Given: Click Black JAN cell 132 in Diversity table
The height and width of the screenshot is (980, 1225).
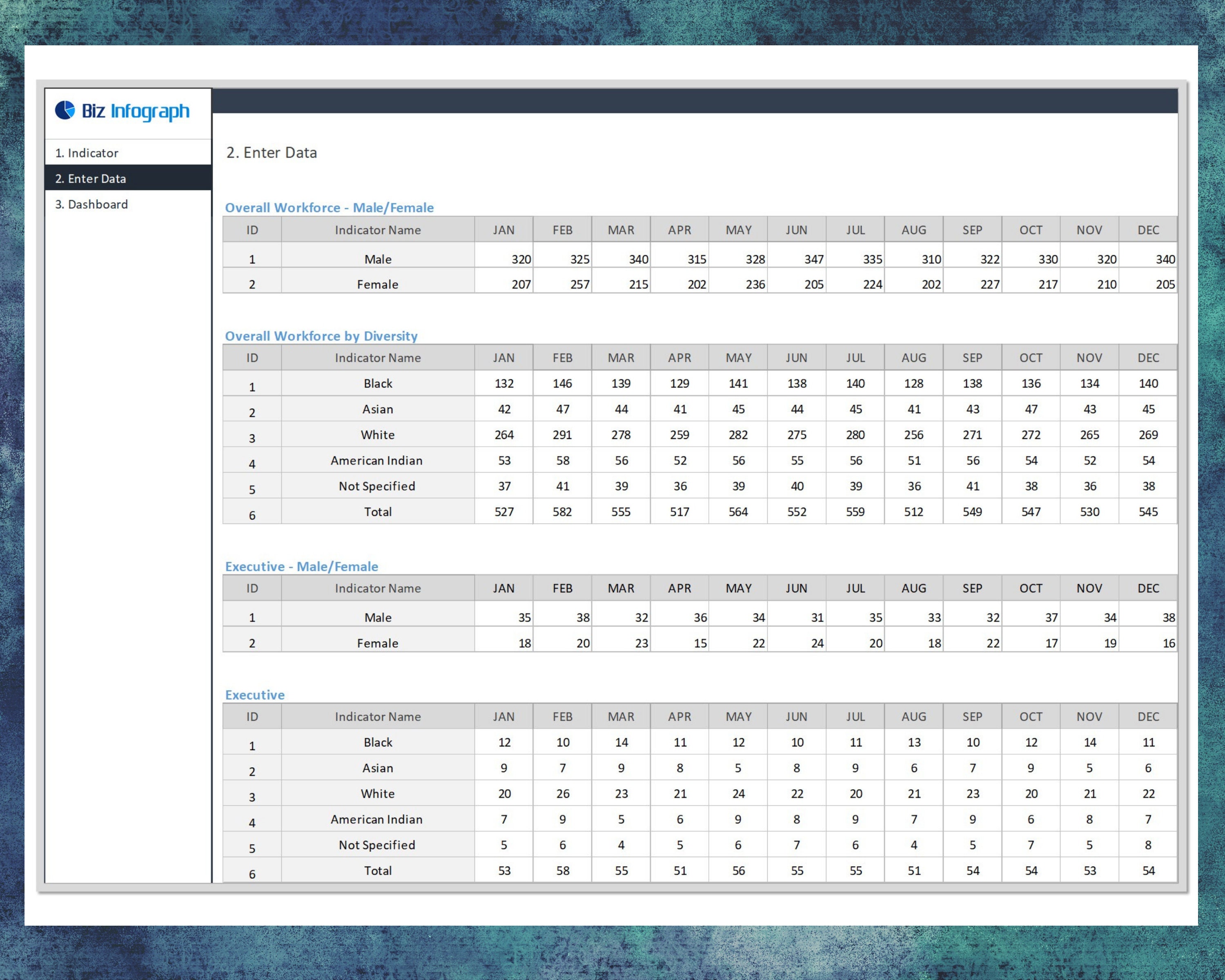Looking at the screenshot, I should pos(504,383).
